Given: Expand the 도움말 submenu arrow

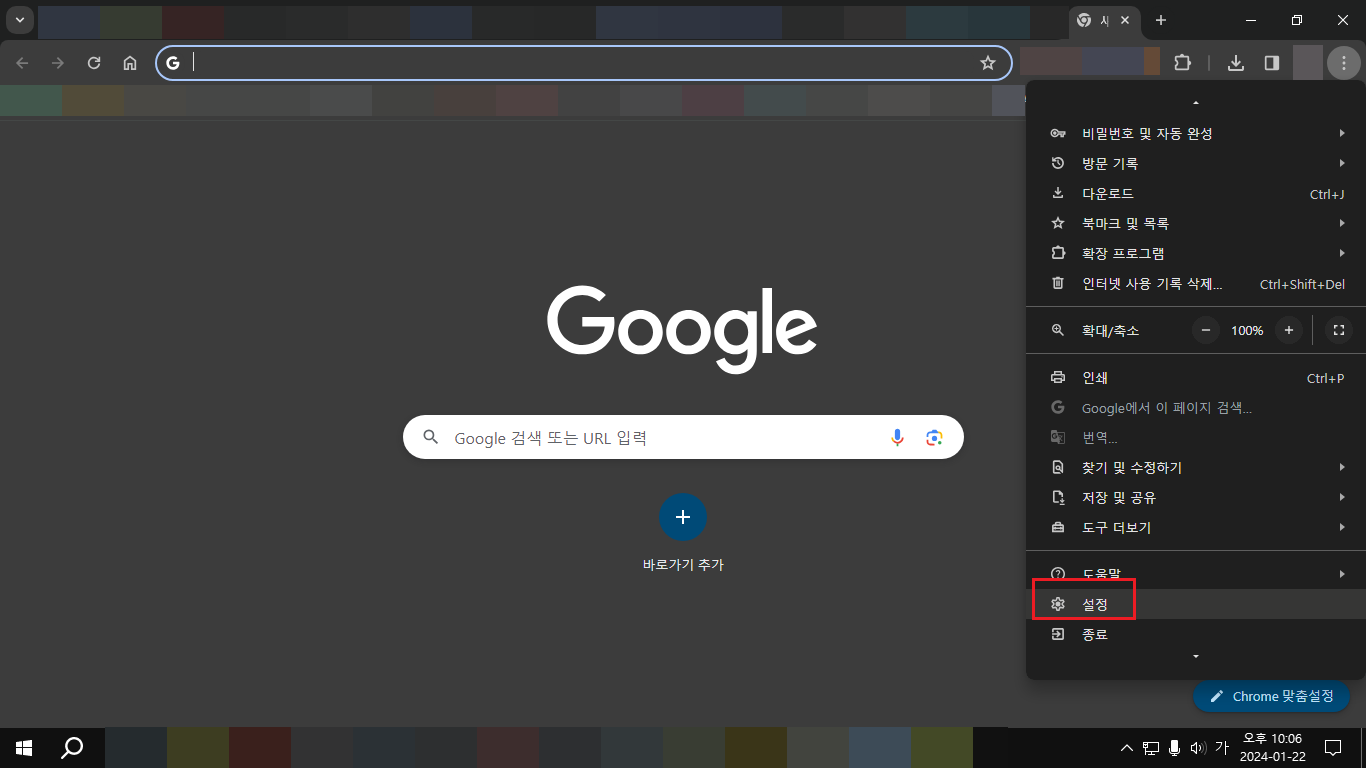Looking at the screenshot, I should 1341,574.
